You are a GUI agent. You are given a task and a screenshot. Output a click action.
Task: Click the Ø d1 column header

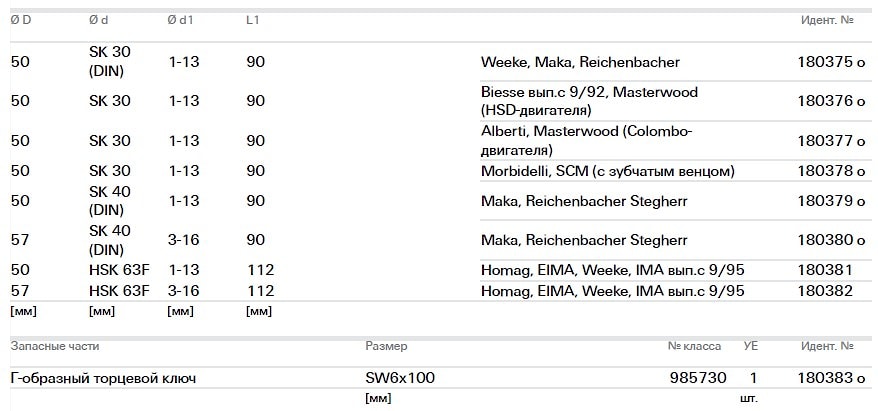(183, 20)
